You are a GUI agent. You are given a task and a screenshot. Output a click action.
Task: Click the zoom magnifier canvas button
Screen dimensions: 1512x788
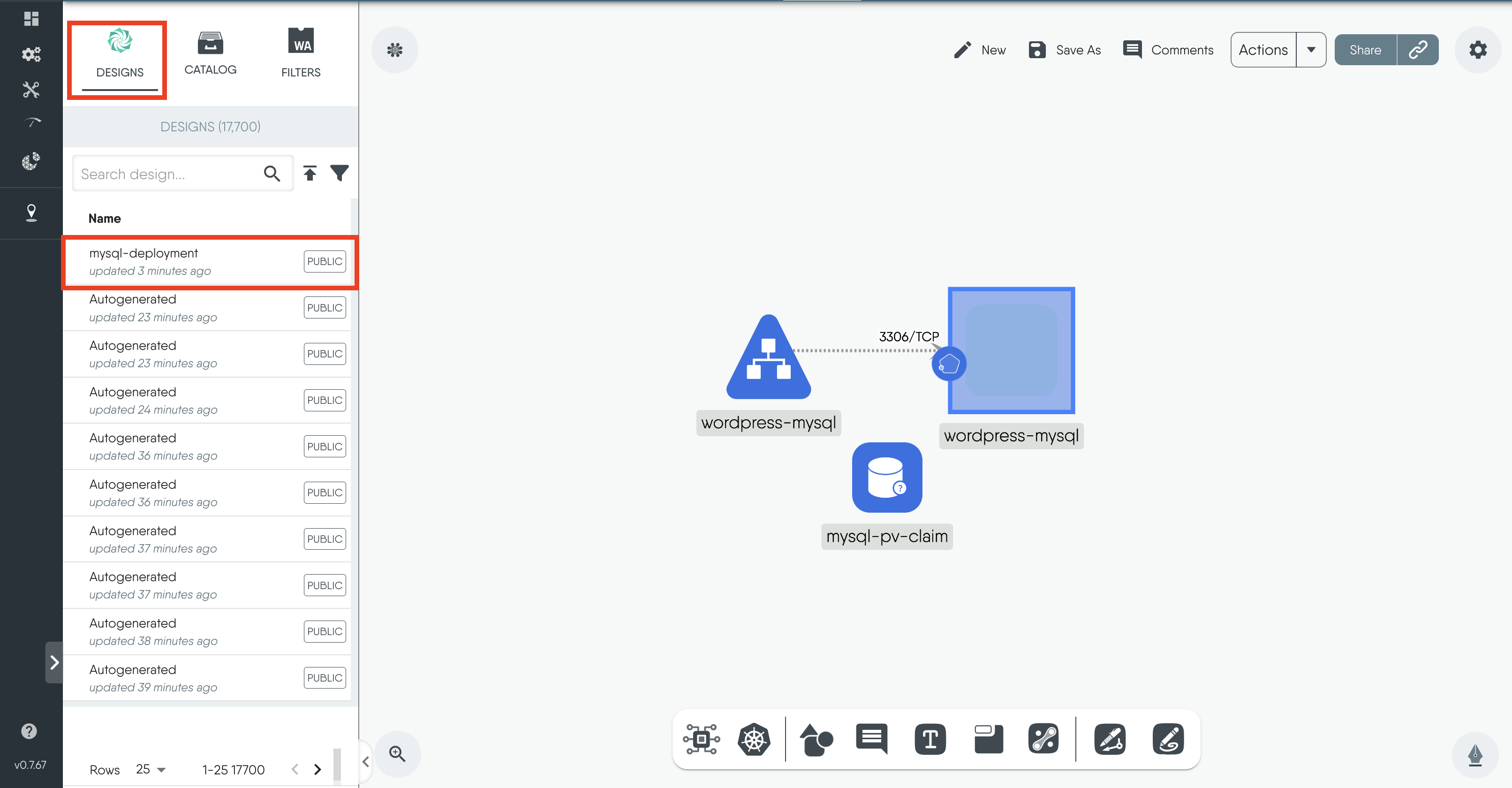[x=397, y=753]
